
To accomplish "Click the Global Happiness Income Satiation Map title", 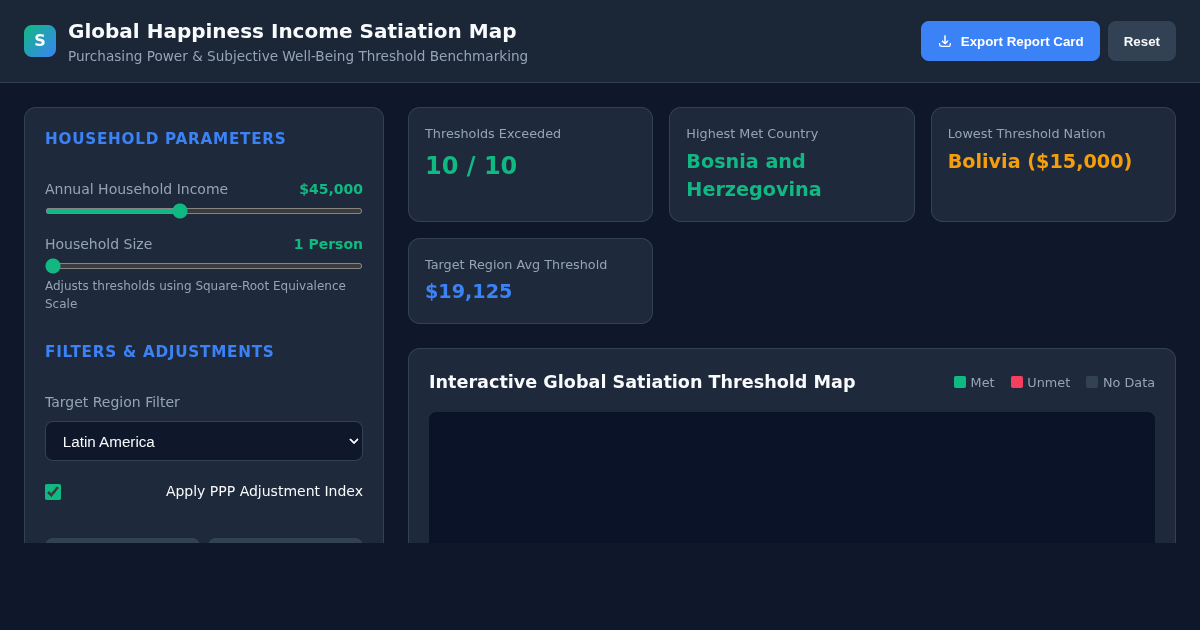I will (292, 31).
